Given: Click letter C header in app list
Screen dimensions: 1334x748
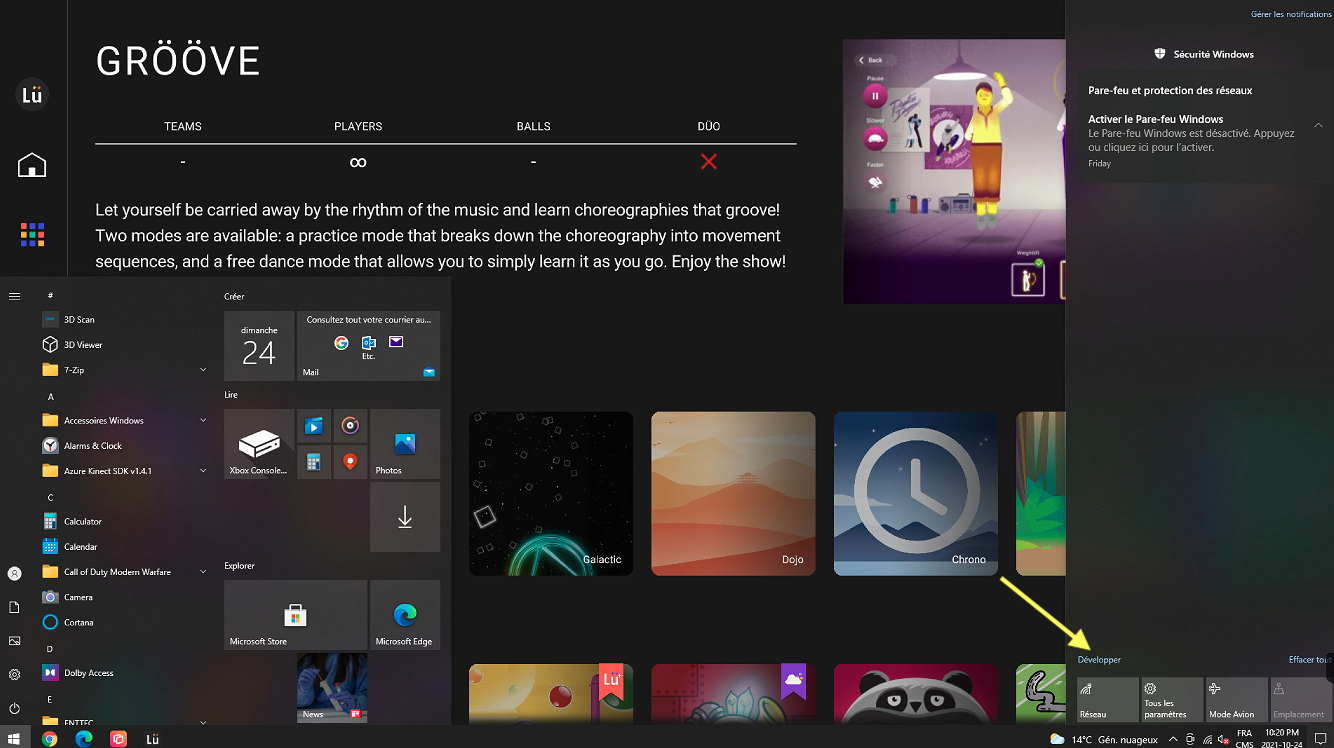Looking at the screenshot, I should click(50, 497).
